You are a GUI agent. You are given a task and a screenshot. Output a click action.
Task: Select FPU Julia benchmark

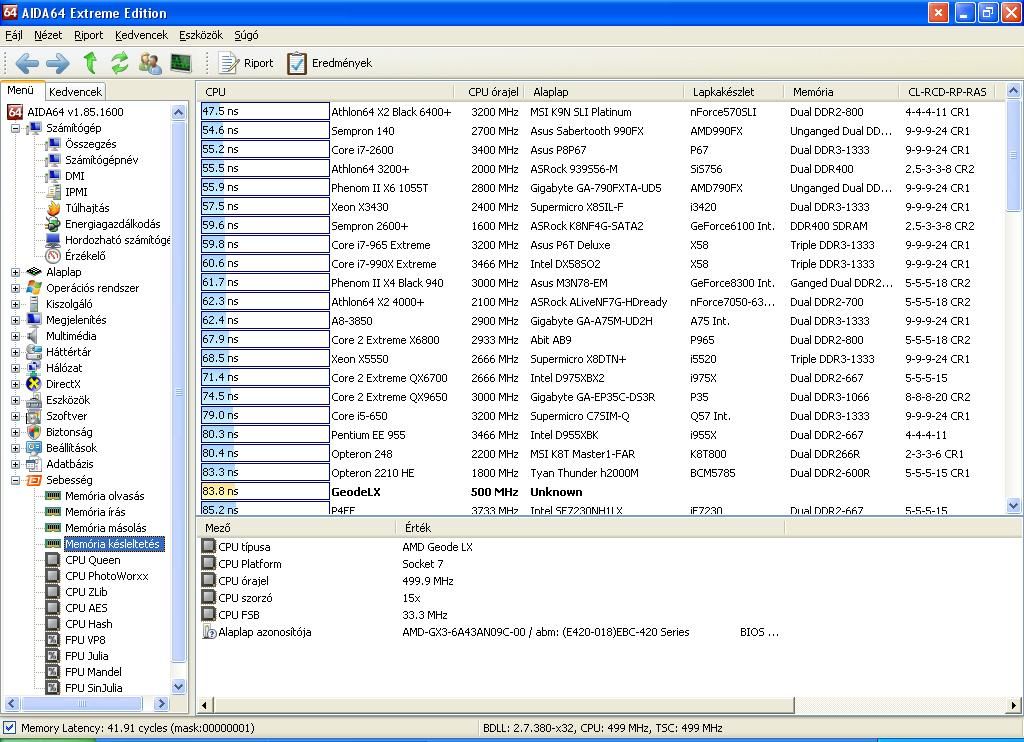click(87, 656)
